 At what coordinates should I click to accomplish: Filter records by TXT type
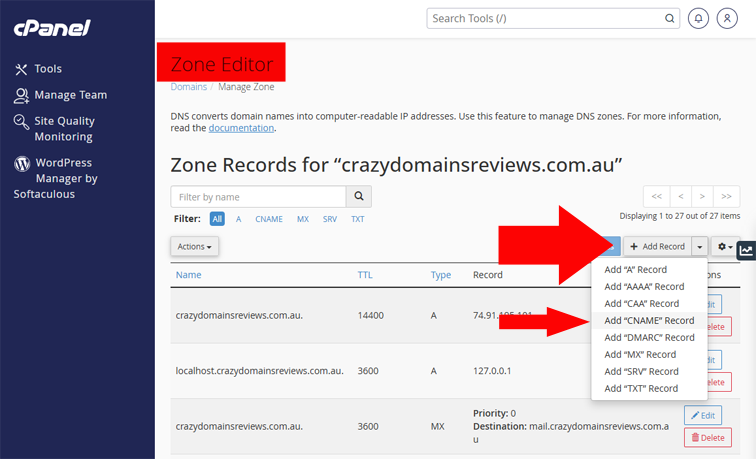pyautogui.click(x=358, y=219)
